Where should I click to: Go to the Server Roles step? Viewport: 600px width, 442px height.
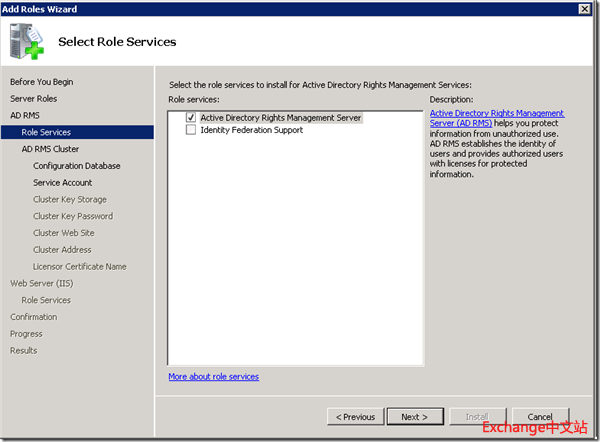click(x=33, y=99)
